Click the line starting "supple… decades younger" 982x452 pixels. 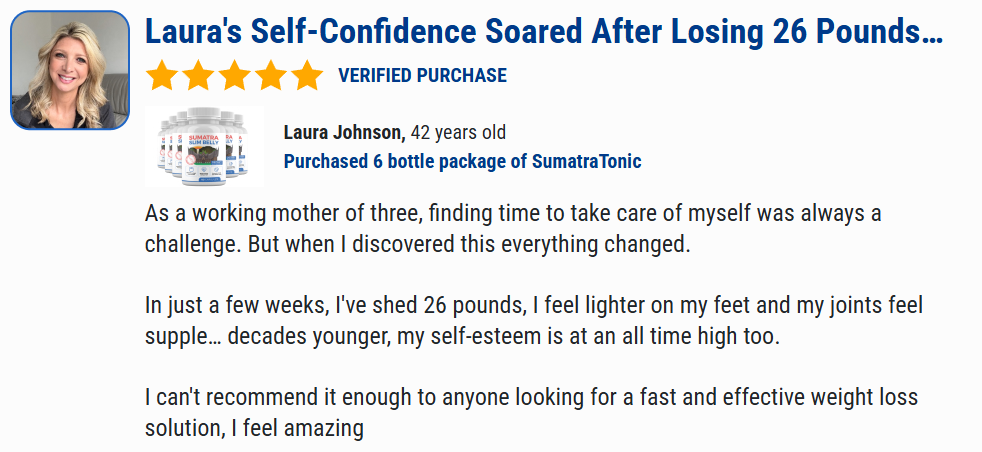461,336
